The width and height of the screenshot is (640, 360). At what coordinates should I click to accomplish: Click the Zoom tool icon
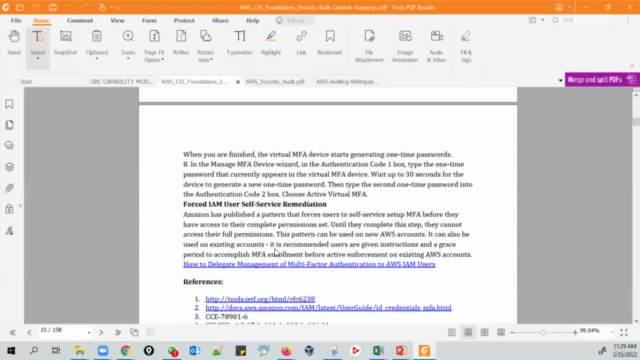pyautogui.click(x=128, y=37)
